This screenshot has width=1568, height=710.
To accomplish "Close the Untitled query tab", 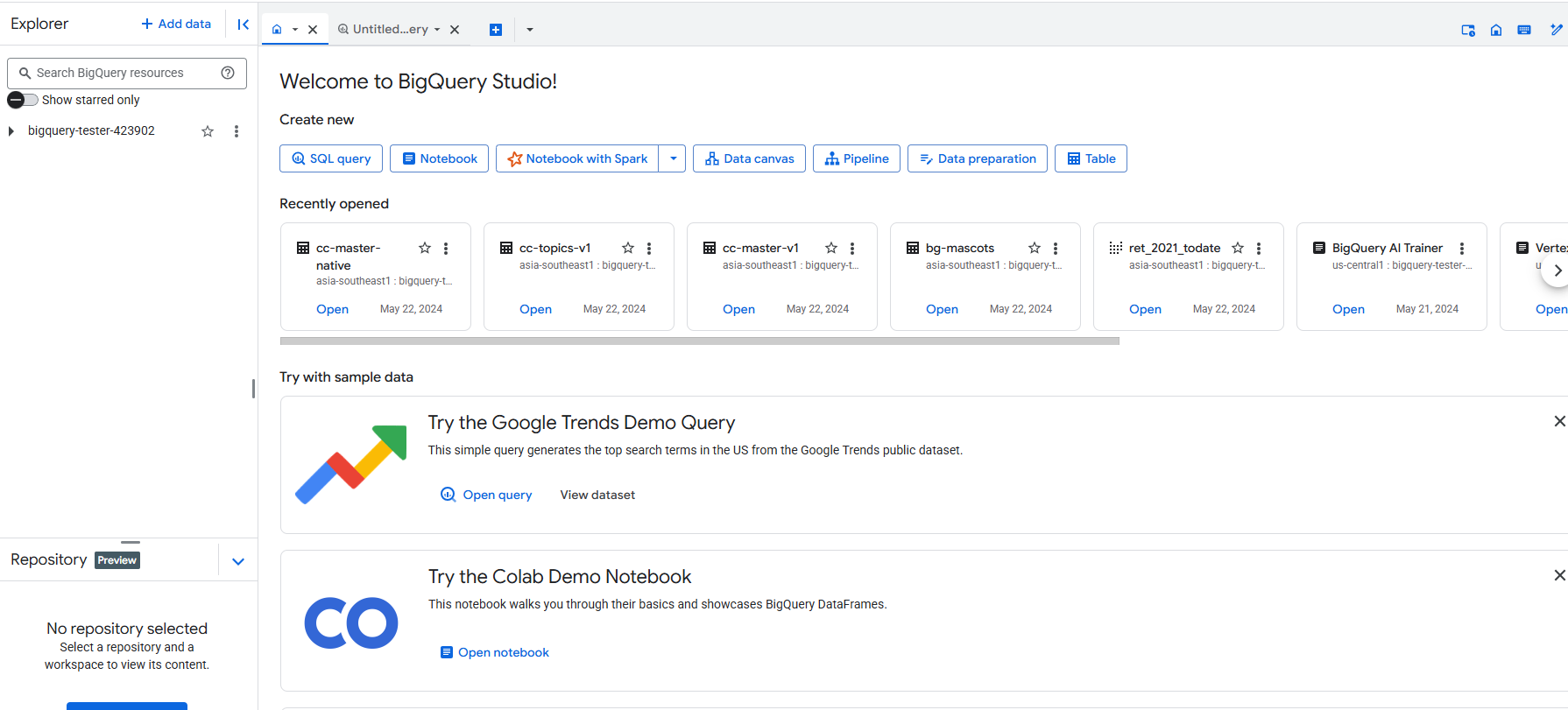I will pos(455,30).
